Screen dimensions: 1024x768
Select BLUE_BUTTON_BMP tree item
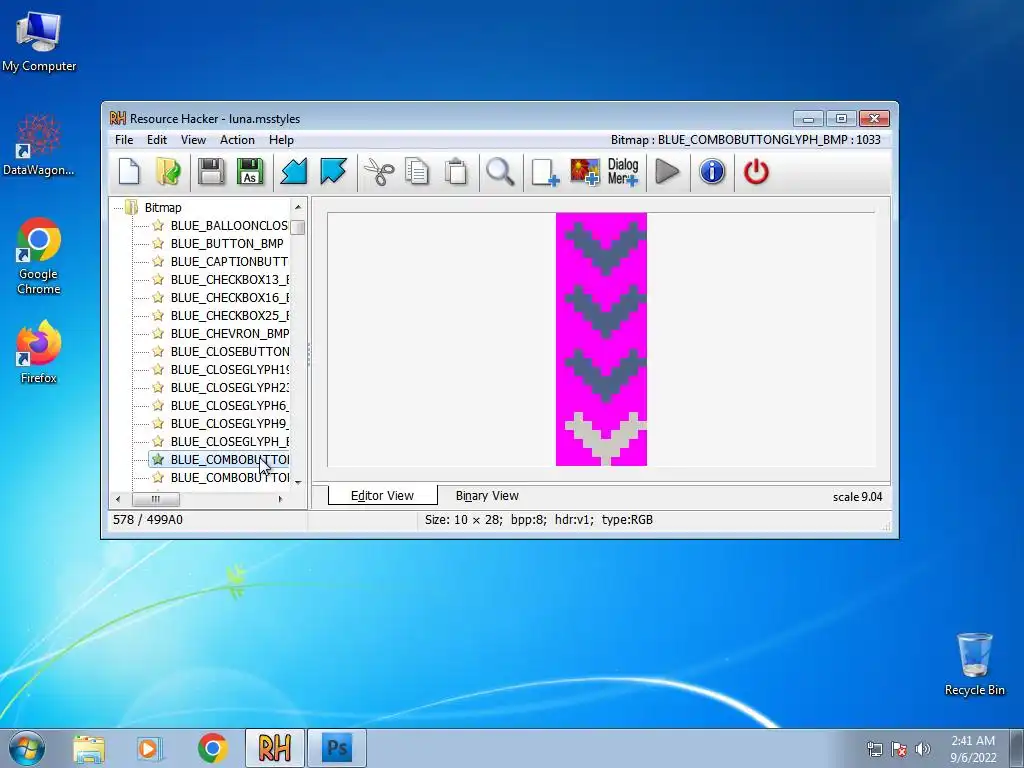(x=227, y=244)
